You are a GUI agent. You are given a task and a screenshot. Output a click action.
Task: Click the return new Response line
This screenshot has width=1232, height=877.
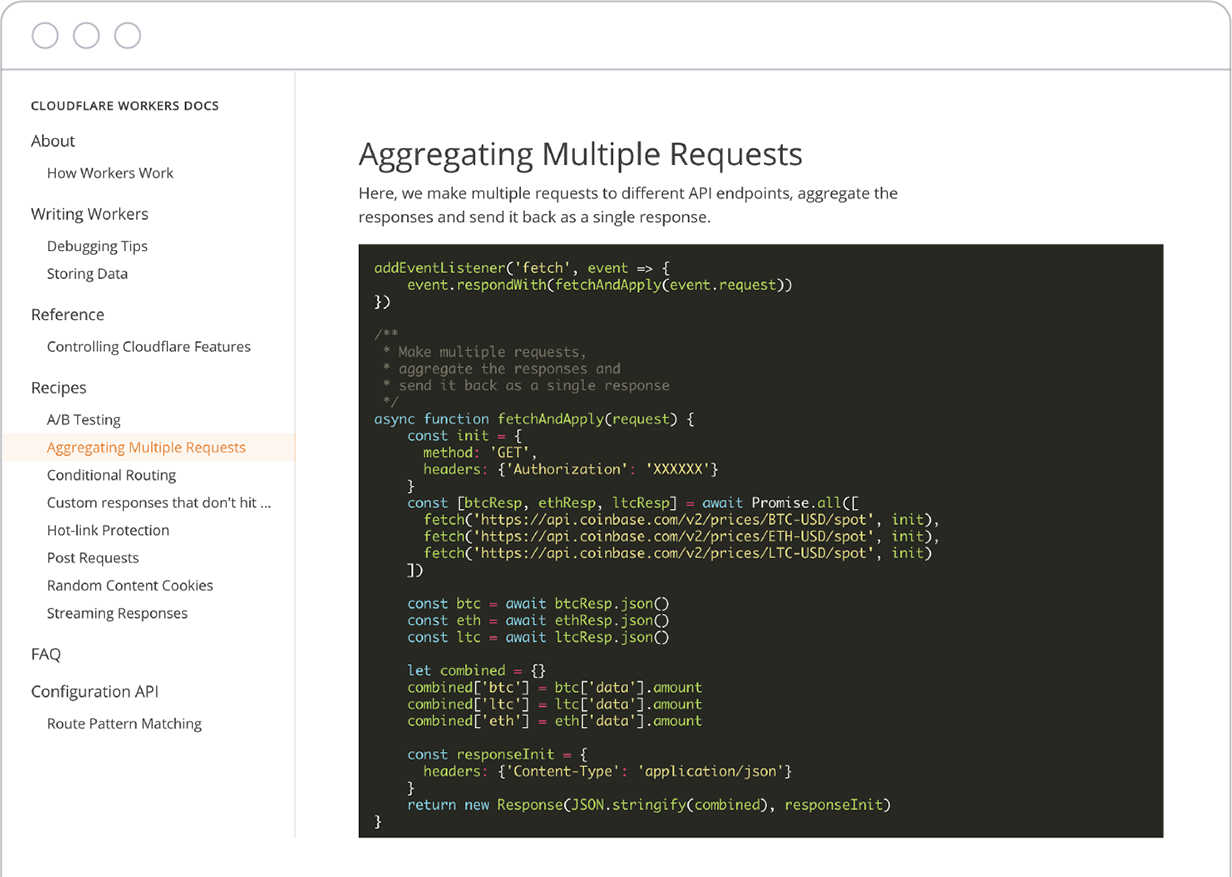(649, 804)
